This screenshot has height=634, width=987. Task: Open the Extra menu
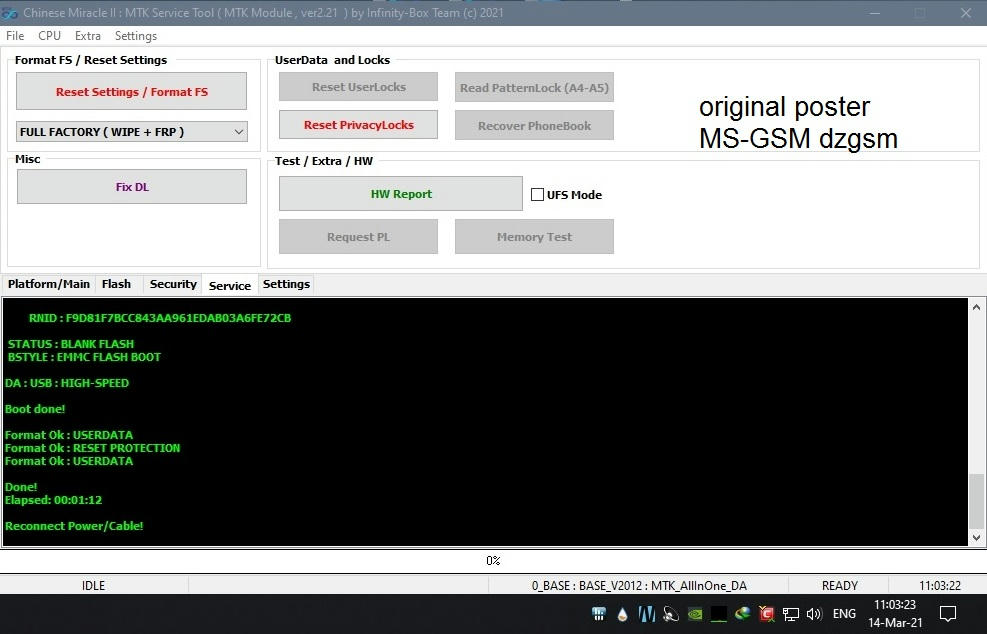[87, 35]
